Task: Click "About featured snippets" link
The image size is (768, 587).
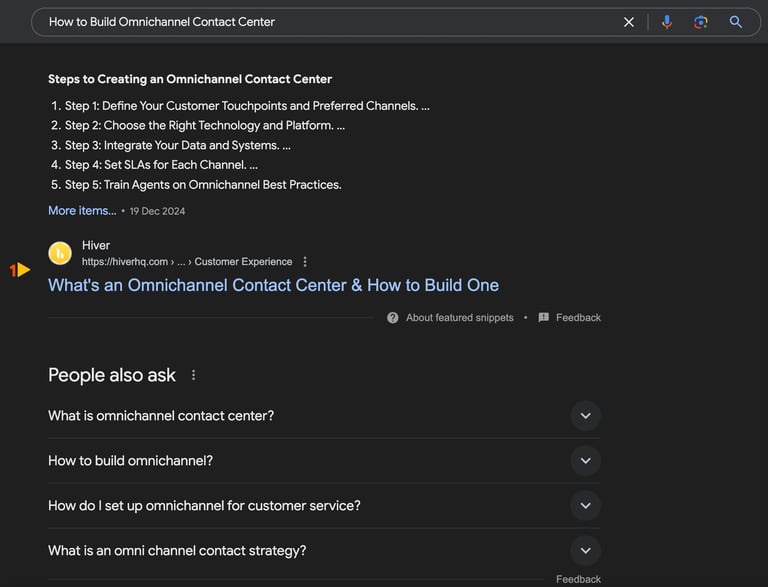Action: [x=459, y=318]
